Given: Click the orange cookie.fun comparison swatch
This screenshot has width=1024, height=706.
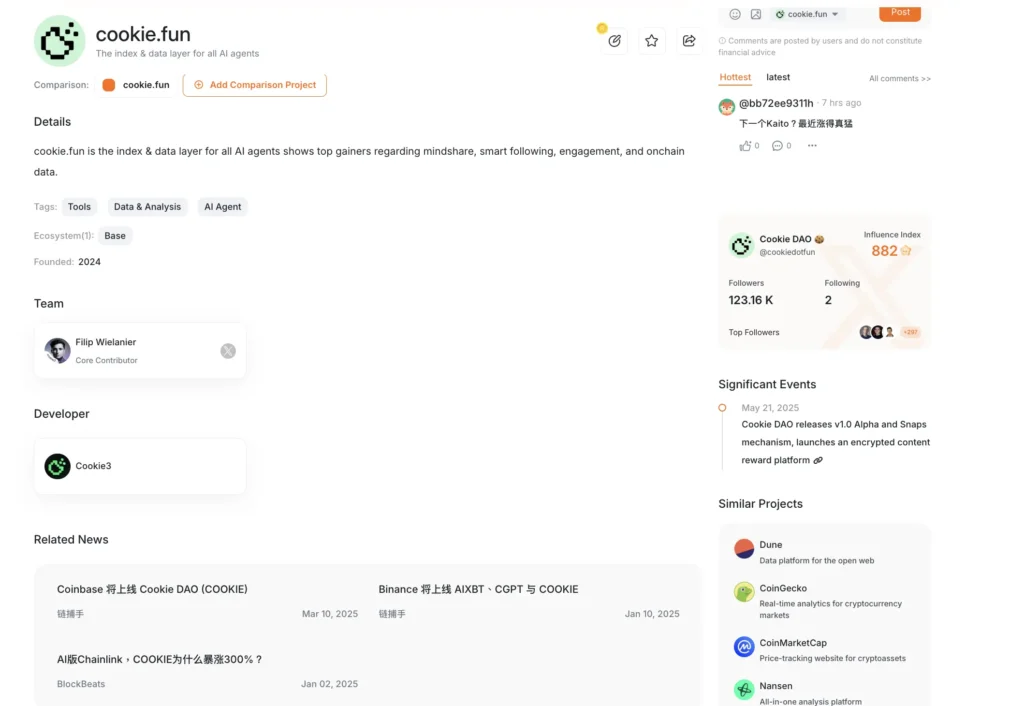Looking at the screenshot, I should [x=108, y=85].
